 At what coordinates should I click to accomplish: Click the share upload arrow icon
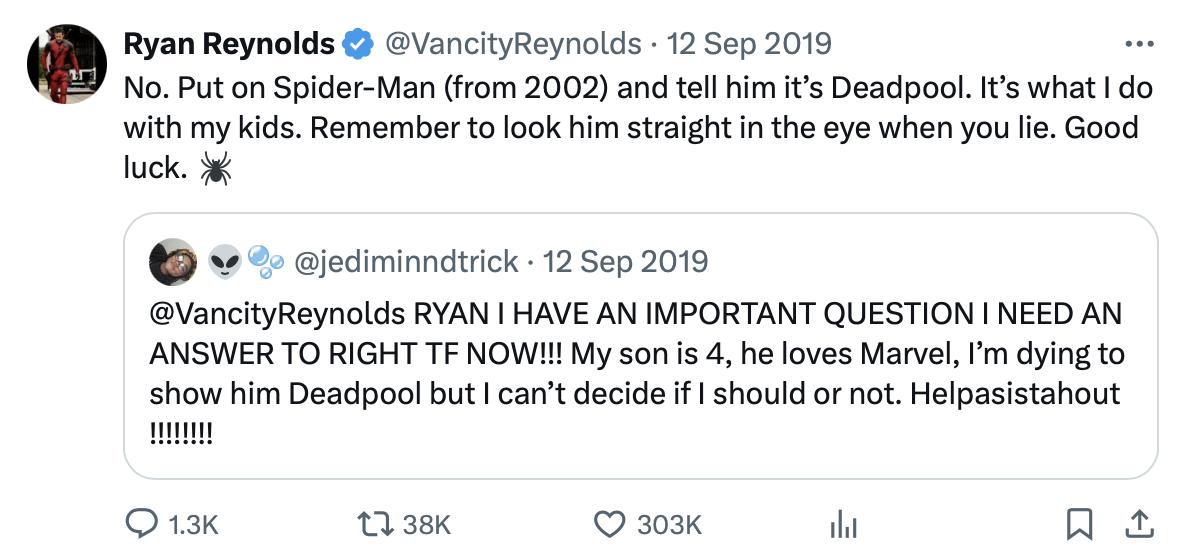coord(1137,522)
